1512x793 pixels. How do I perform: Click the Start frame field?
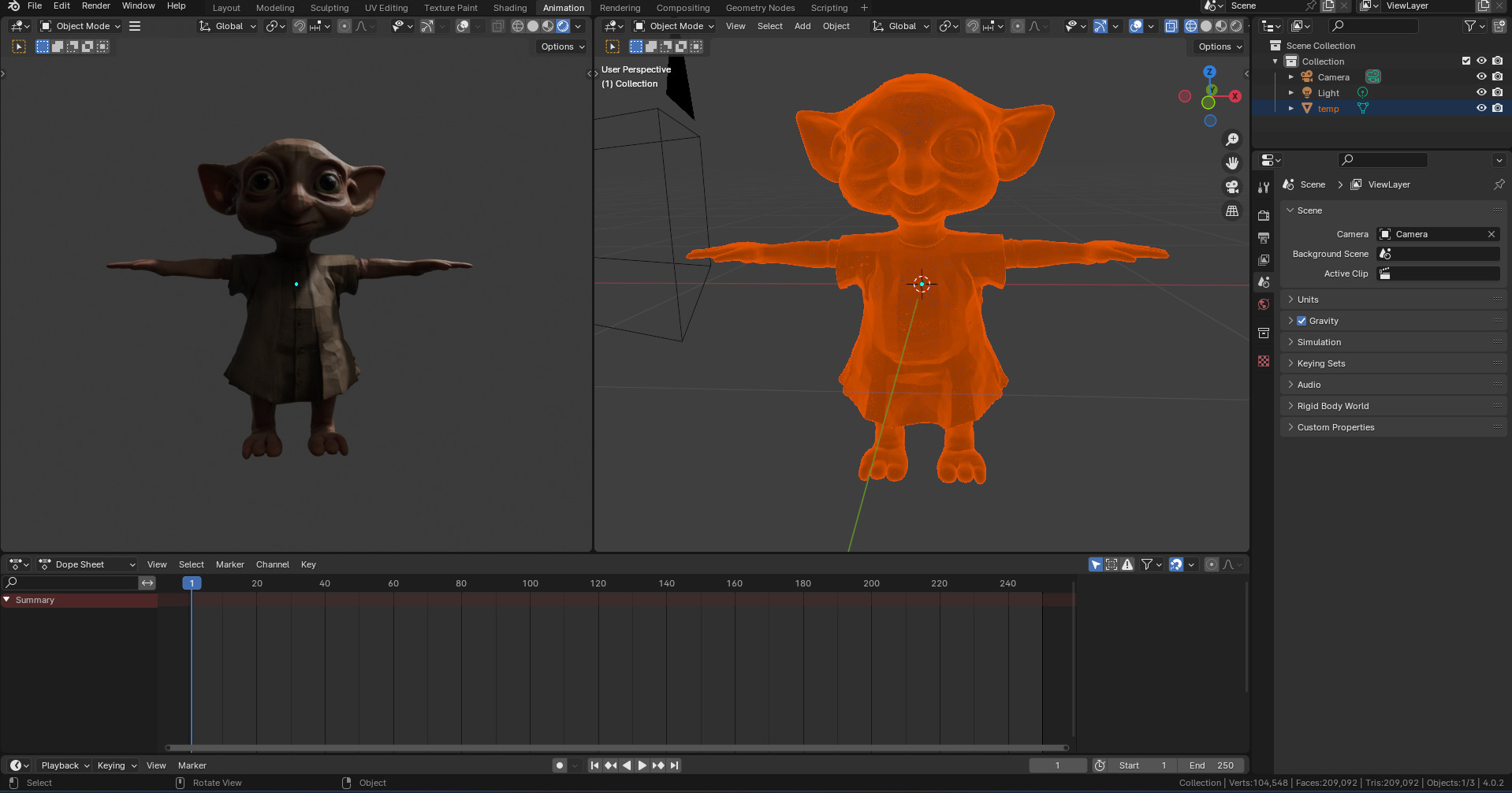1143,765
